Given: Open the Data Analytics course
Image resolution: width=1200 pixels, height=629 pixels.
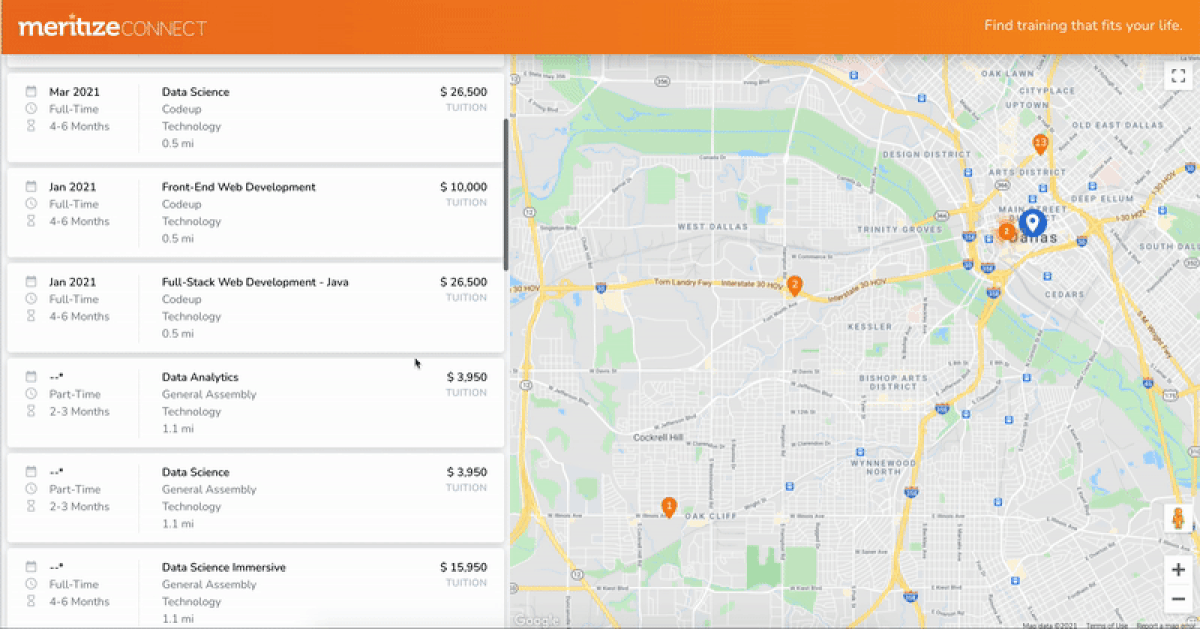Looking at the screenshot, I should tap(200, 377).
